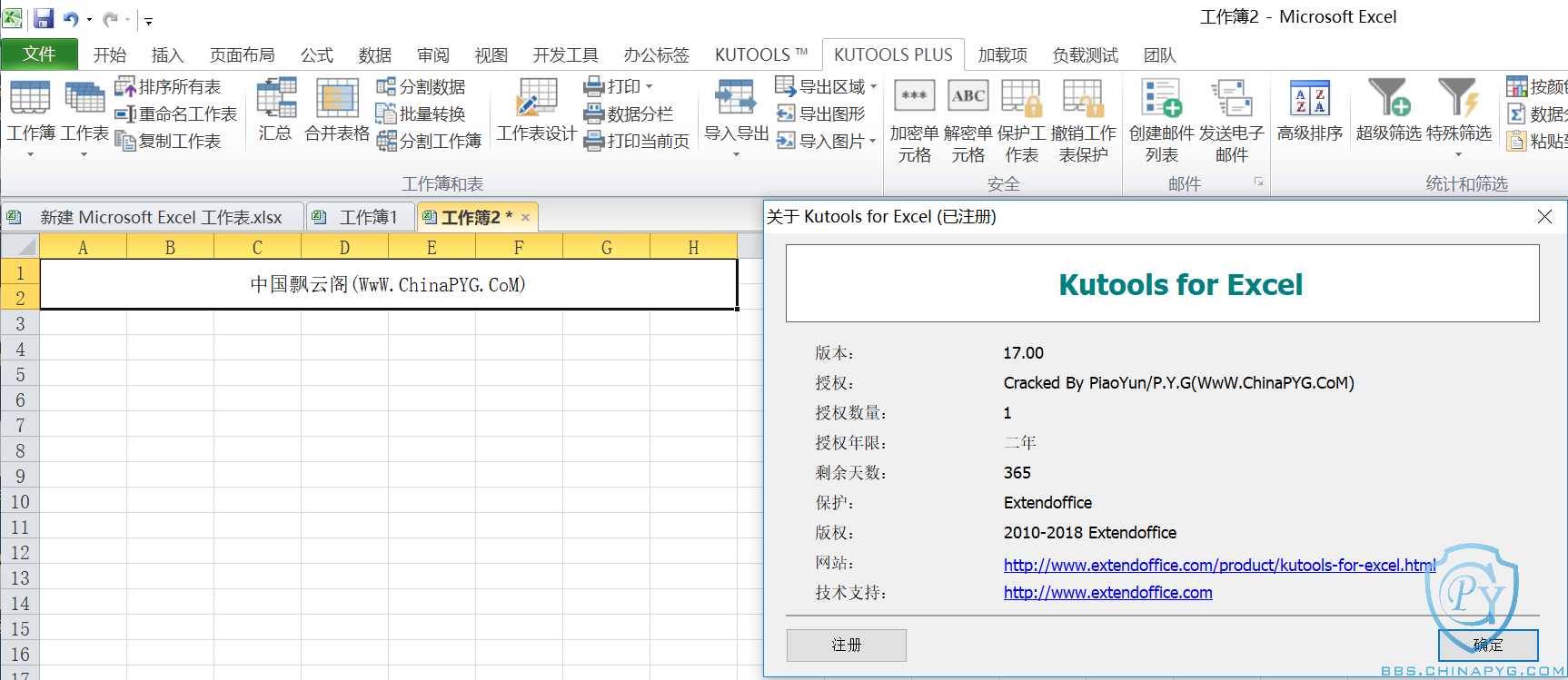The height and width of the screenshot is (680, 1568).
Task: Undo the last action
Action: (71, 18)
